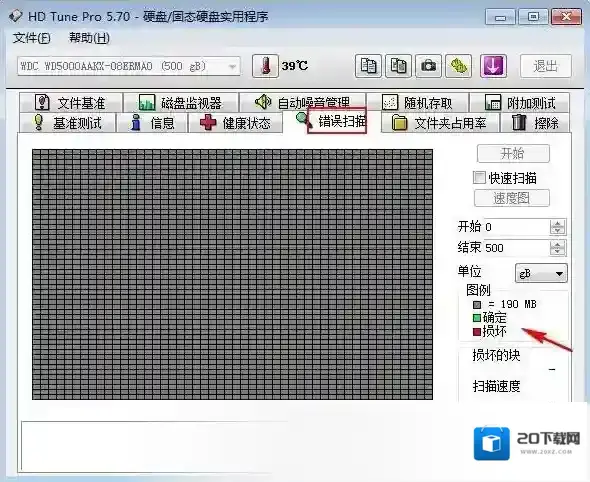Screen dimensions: 590x482
Task: Click the 开始 scan button
Action: (x=513, y=154)
